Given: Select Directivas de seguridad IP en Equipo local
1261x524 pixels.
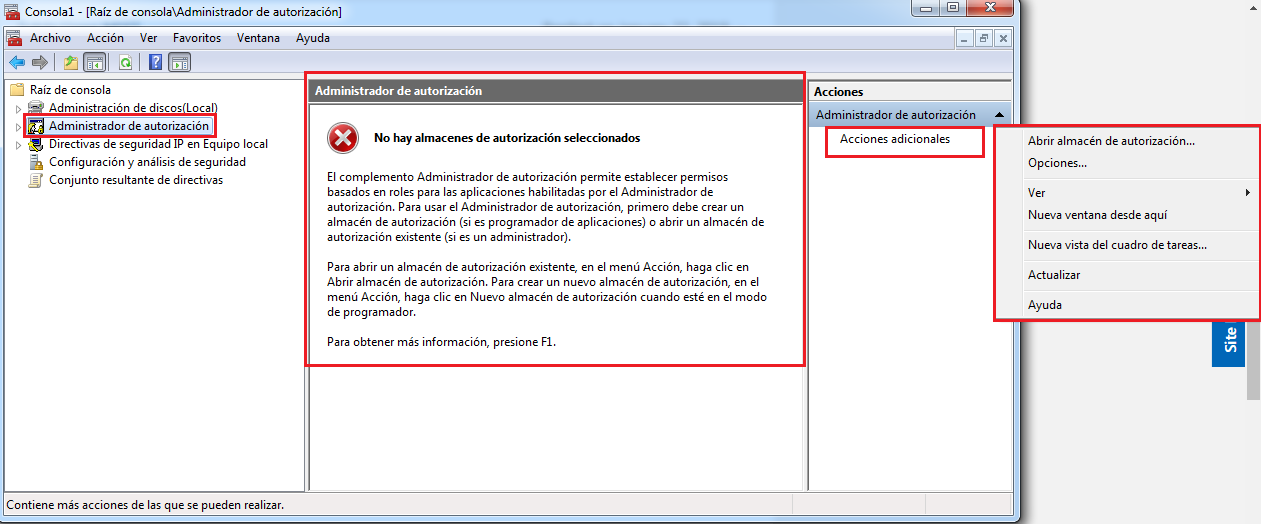Looking at the screenshot, I should click(x=158, y=144).
